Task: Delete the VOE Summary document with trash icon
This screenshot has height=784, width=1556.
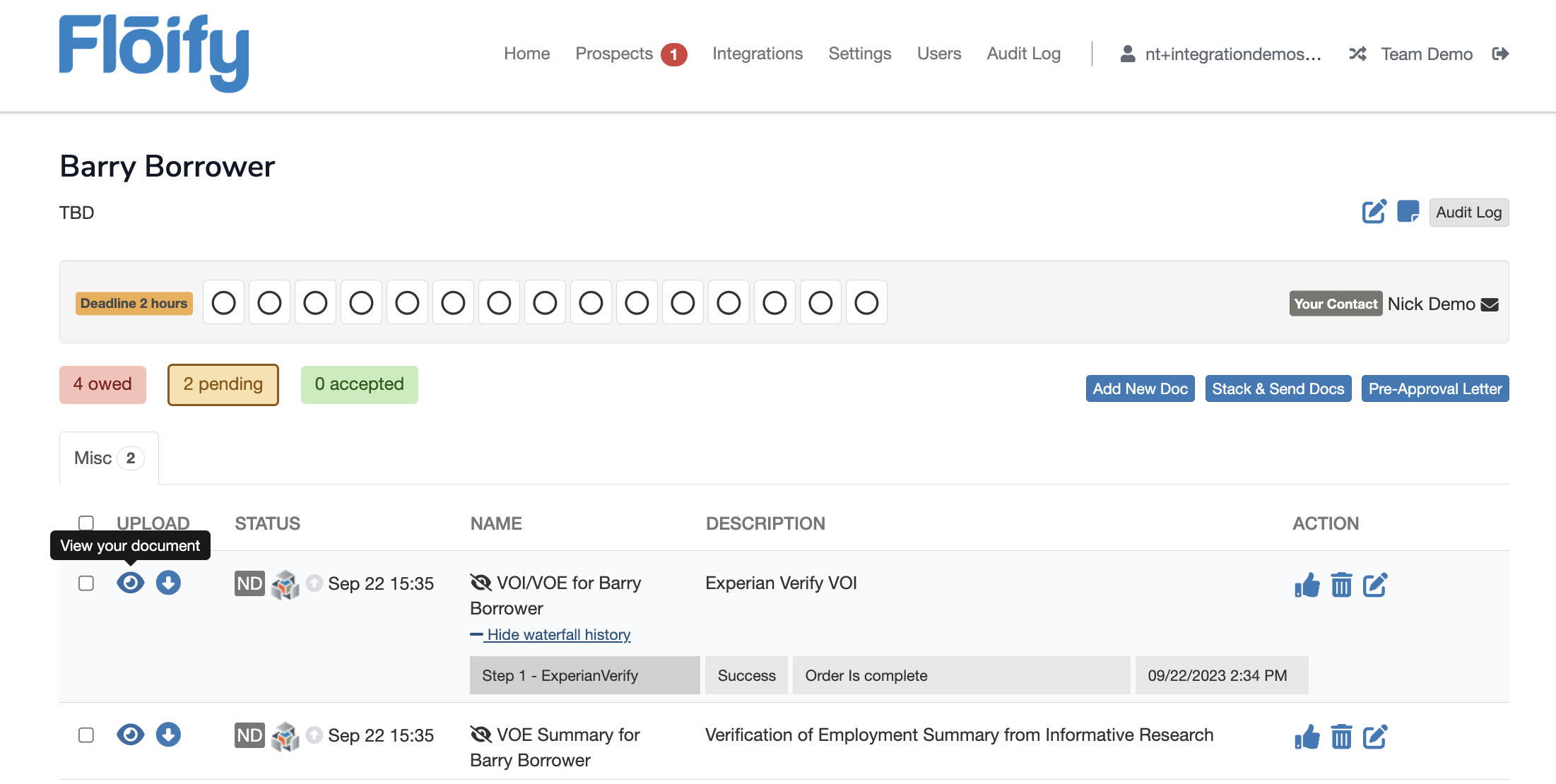Action: 1341,737
